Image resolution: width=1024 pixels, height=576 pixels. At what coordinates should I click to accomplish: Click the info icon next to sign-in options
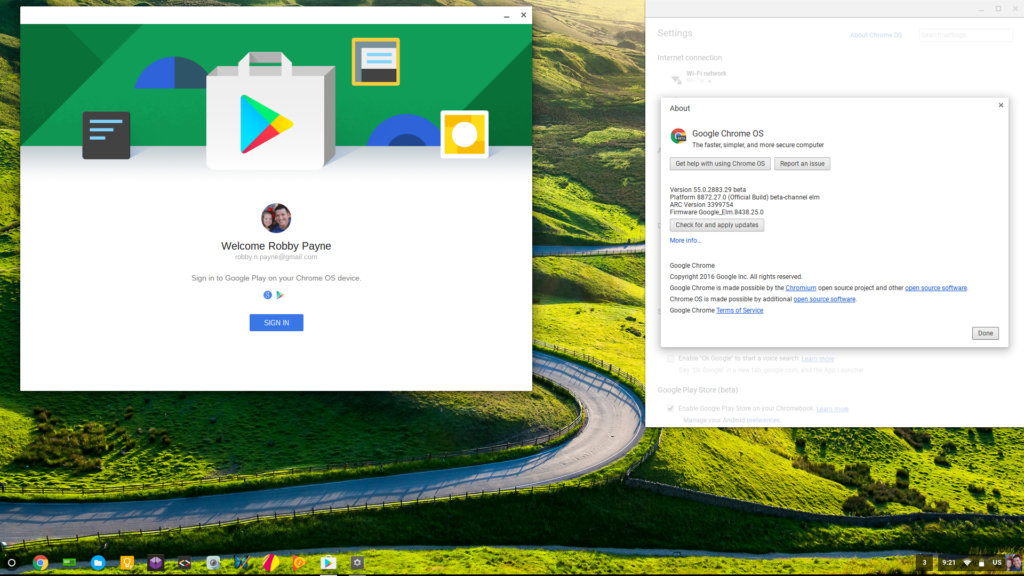pyautogui.click(x=265, y=295)
